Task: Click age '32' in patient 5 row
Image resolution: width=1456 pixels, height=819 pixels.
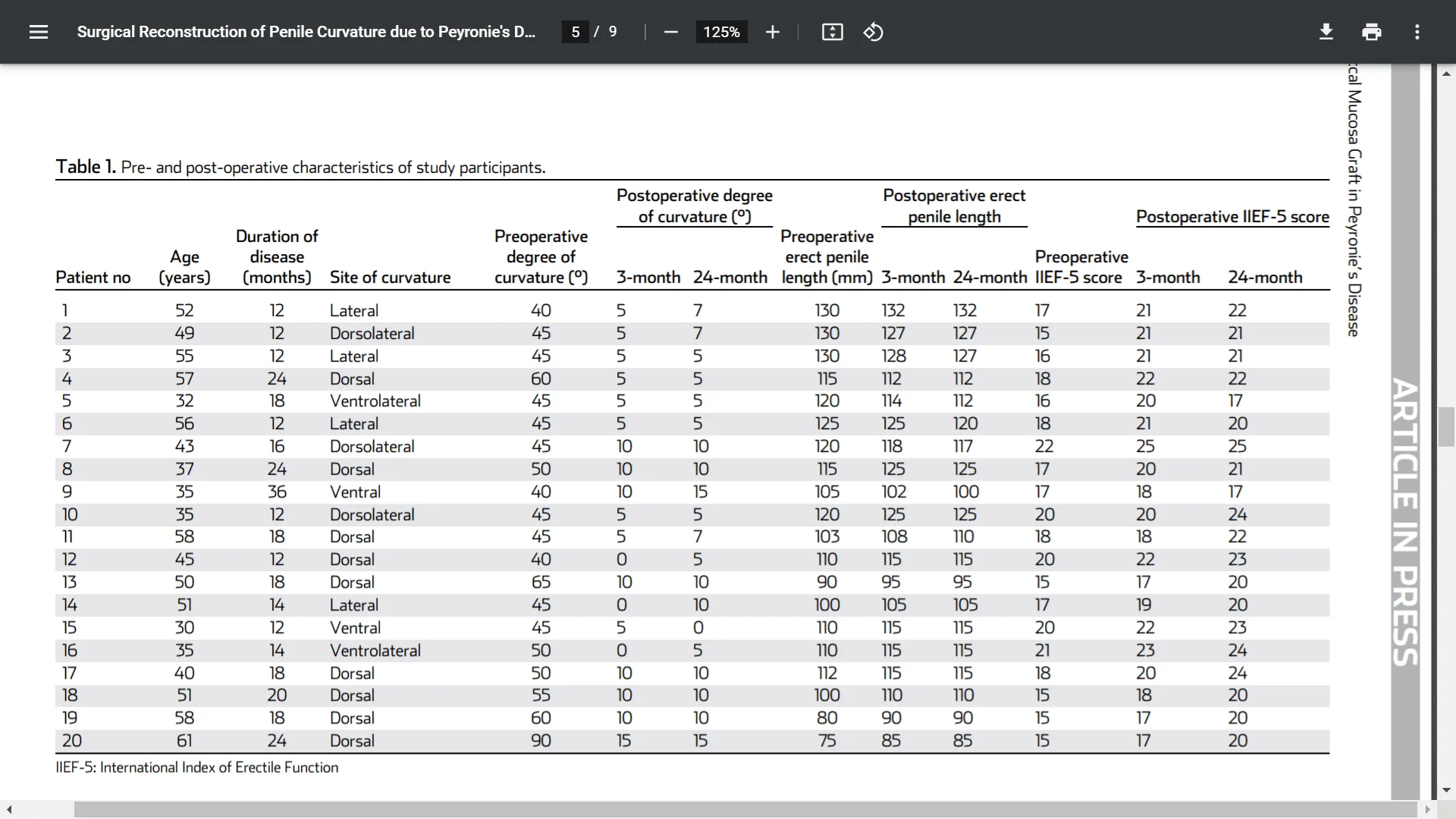Action: 184,401
